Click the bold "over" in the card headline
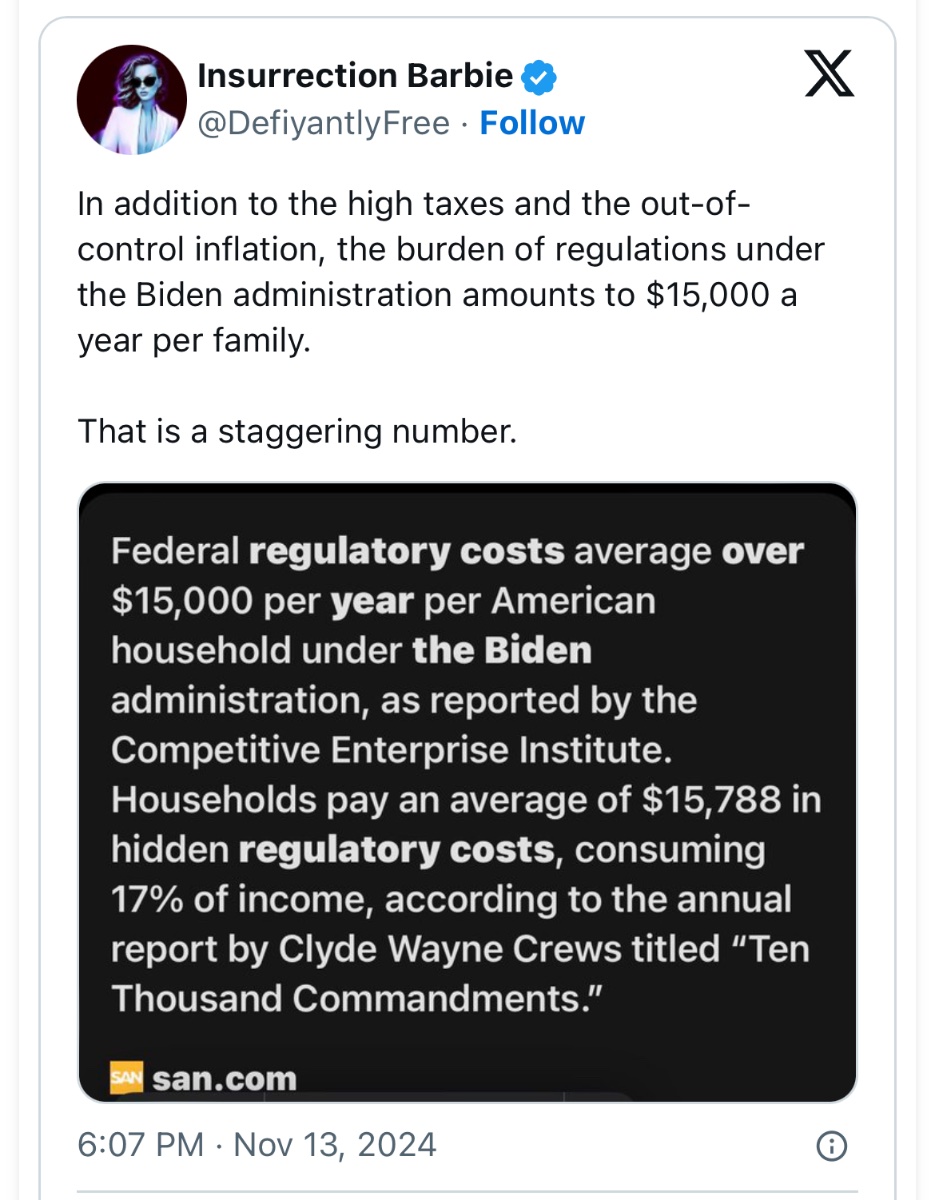The image size is (935, 1200). 763,551
